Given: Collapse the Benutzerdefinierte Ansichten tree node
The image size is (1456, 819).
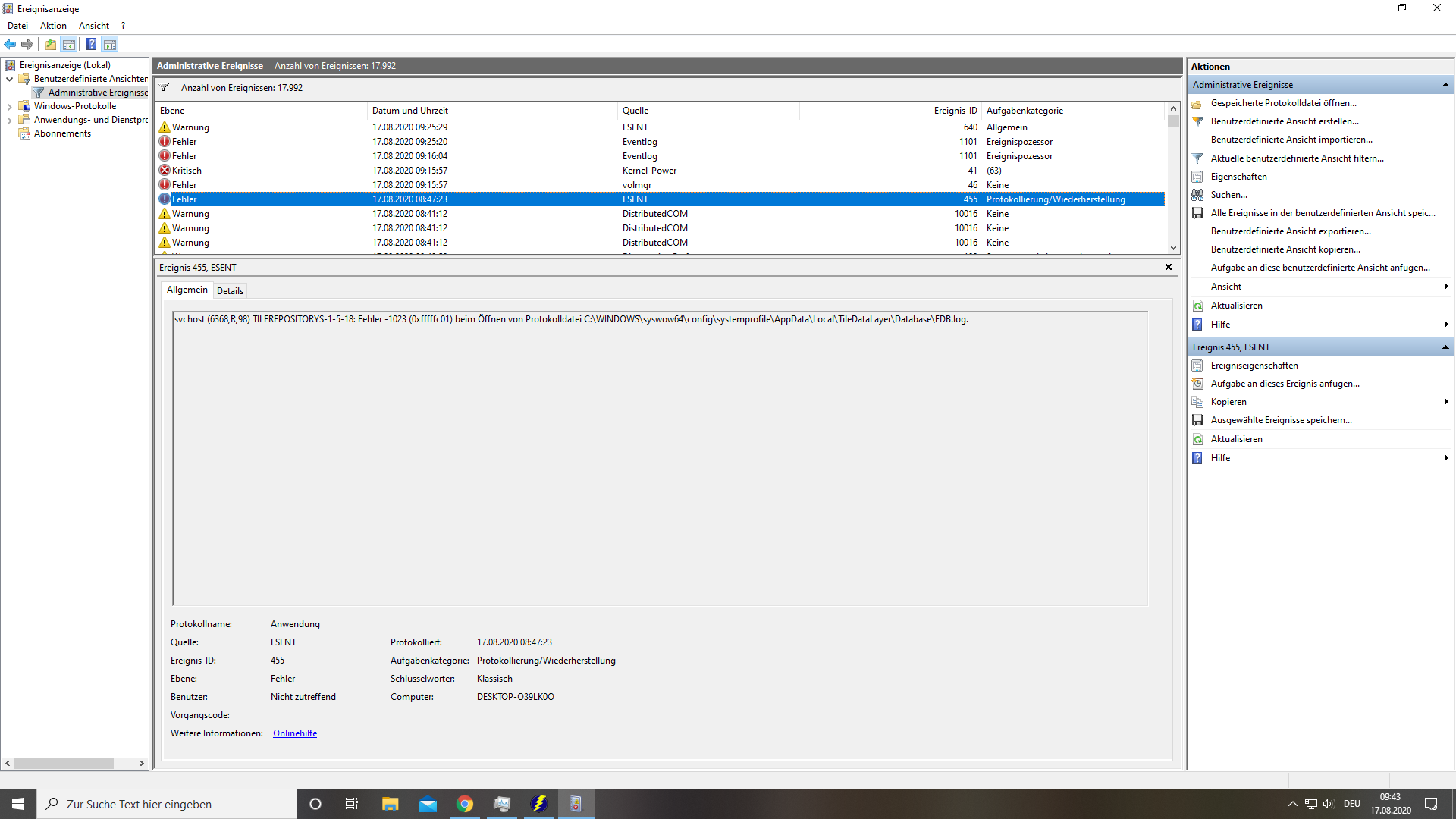Looking at the screenshot, I should (x=9, y=79).
